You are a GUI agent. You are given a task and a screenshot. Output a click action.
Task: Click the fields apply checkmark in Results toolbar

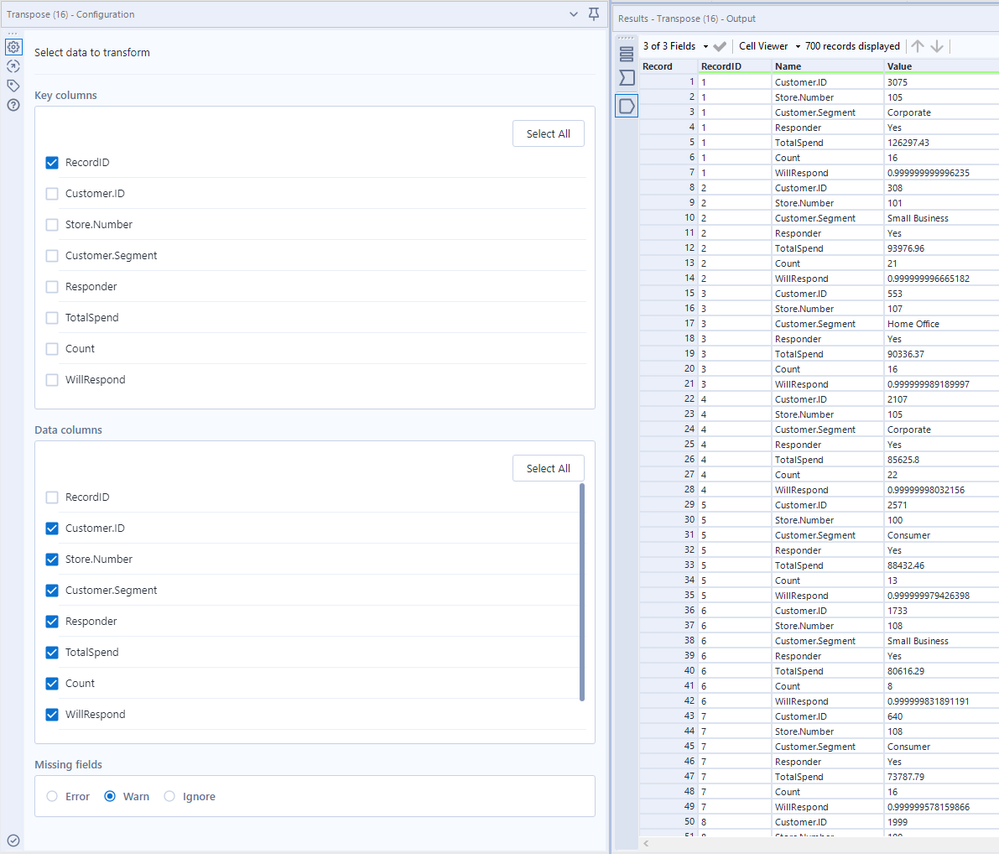[x=720, y=47]
